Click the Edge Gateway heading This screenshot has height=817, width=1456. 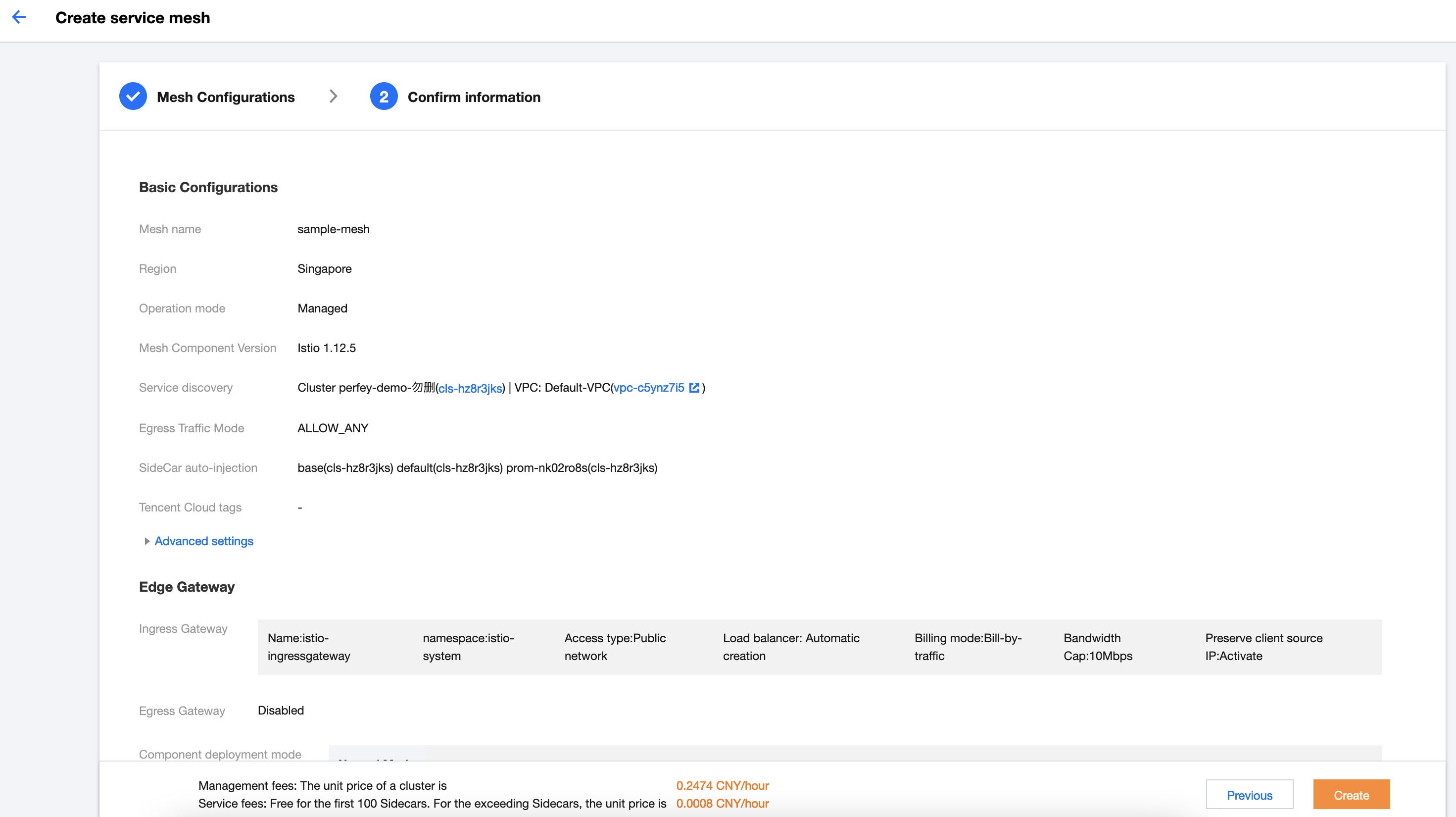[187, 587]
